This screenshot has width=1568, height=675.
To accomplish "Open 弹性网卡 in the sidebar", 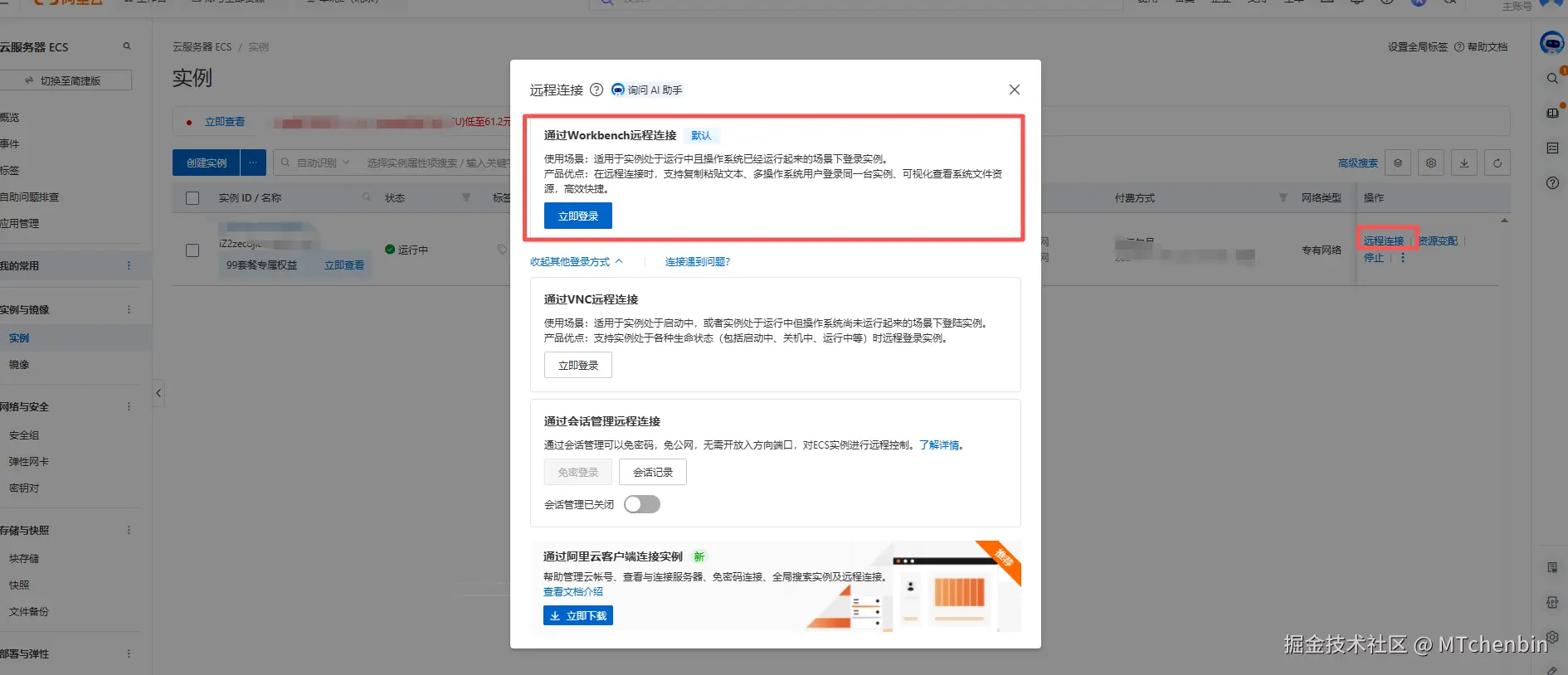I will [29, 461].
